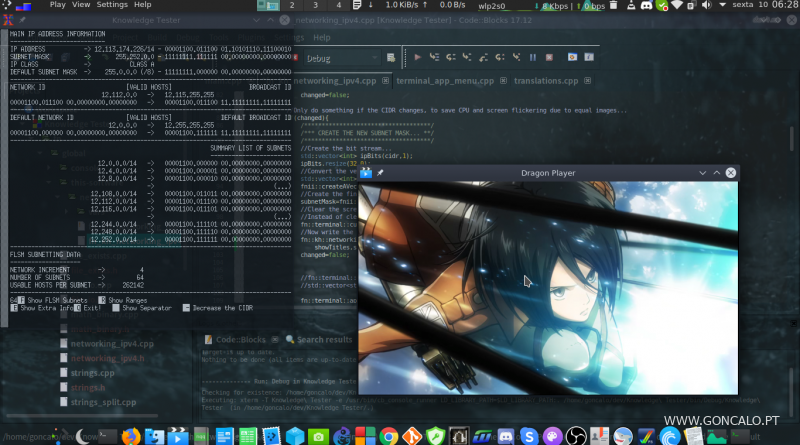Switch to the translations.cpp editor tab

click(546, 81)
